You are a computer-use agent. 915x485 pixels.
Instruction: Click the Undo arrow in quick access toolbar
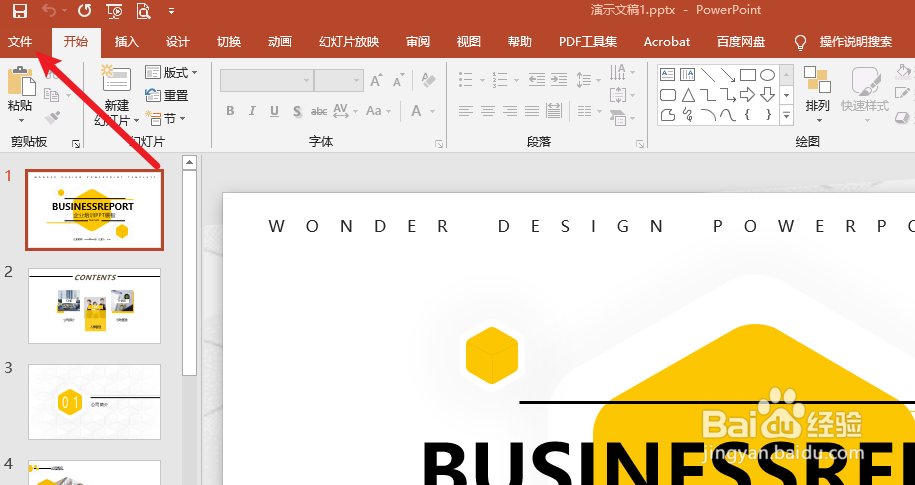(x=50, y=11)
